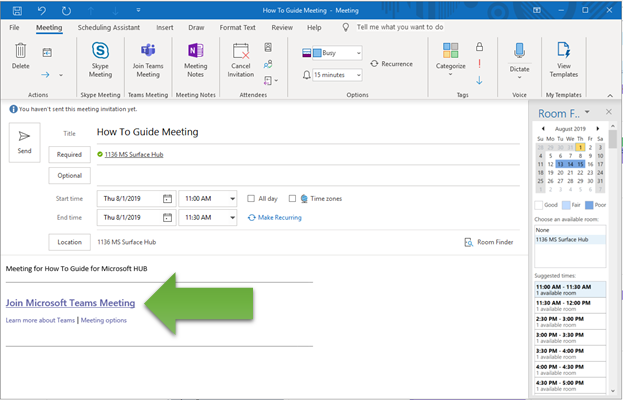The width and height of the screenshot is (623, 400).
Task: Click the Optional attendees button
Action: click(70, 176)
